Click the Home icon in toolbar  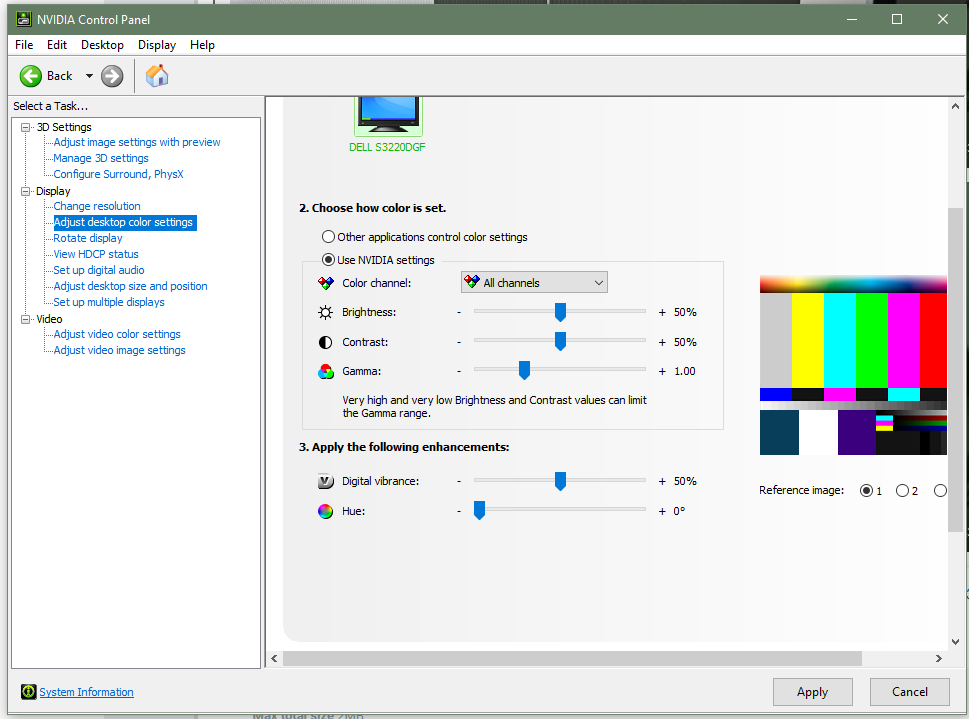(x=157, y=76)
